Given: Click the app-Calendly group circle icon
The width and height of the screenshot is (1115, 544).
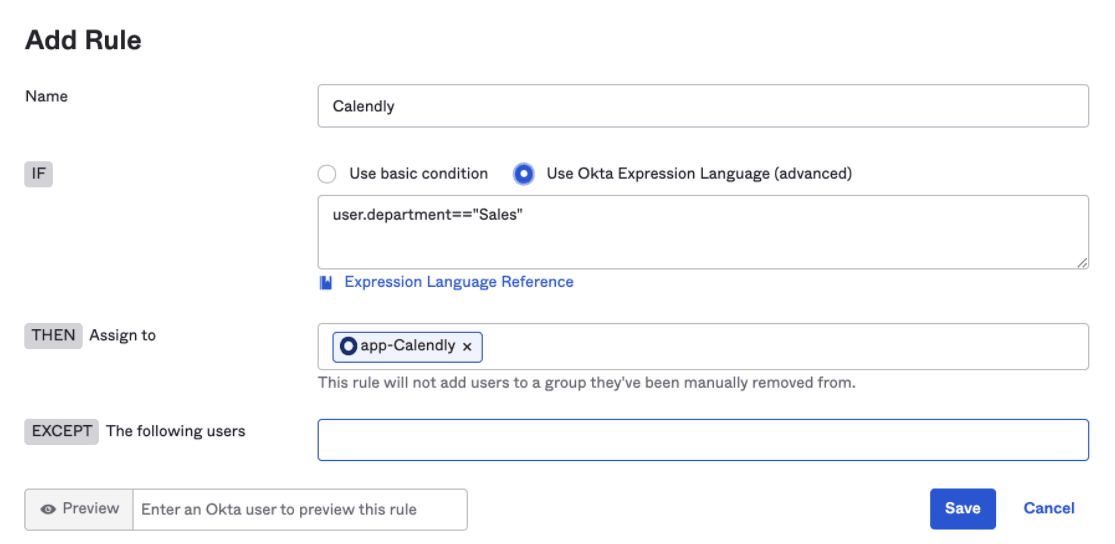Looking at the screenshot, I should click(x=348, y=346).
